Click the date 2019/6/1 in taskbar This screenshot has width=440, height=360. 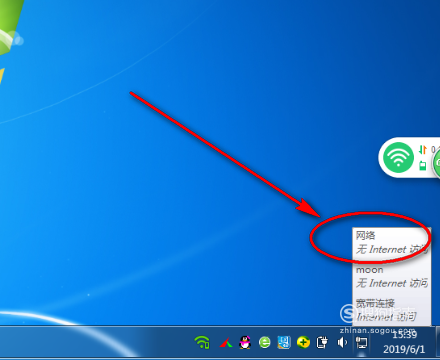click(x=404, y=349)
